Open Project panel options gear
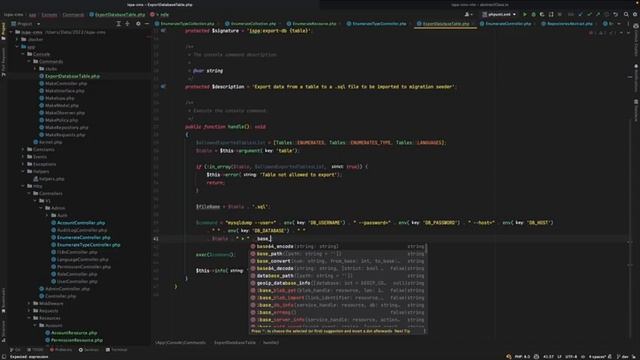This screenshot has height=360, width=640. [x=138, y=24]
